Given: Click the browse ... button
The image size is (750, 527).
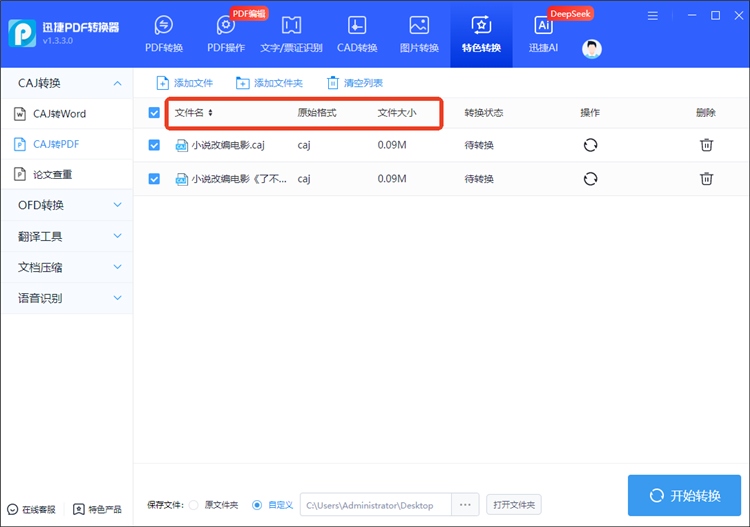Looking at the screenshot, I should click(465, 505).
